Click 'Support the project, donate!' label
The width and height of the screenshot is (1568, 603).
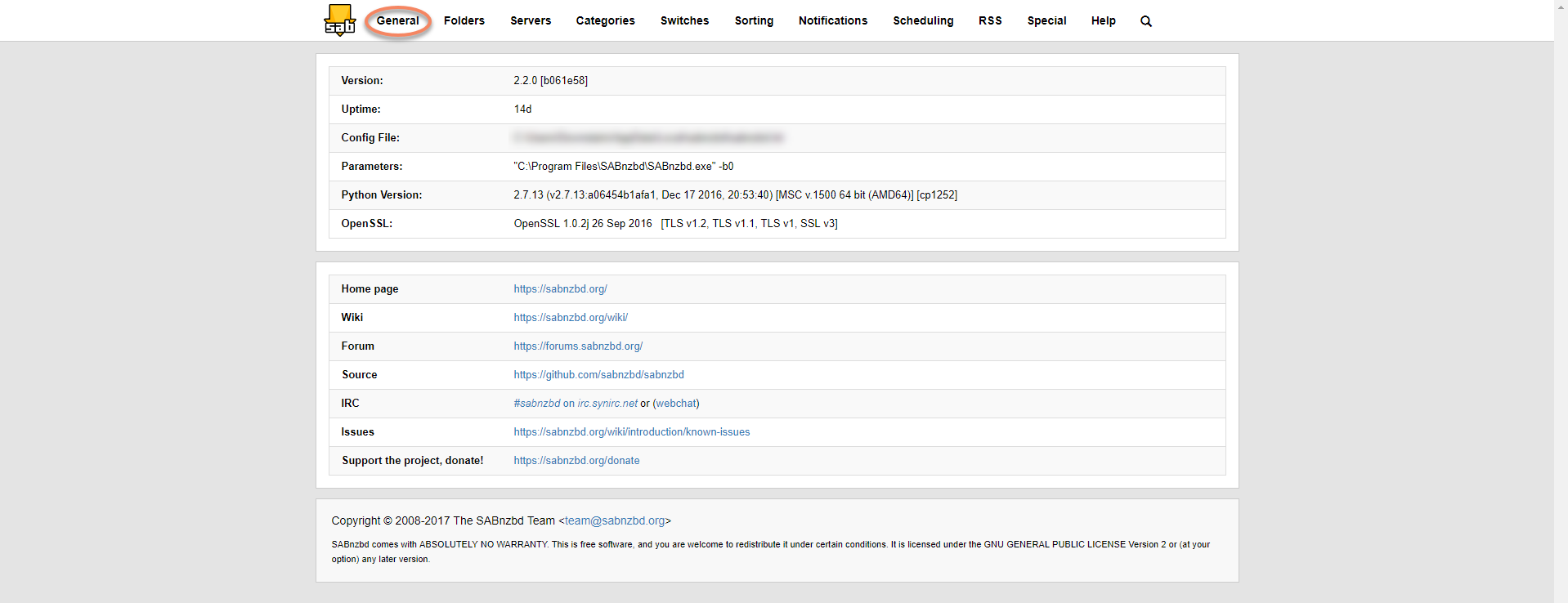click(413, 461)
